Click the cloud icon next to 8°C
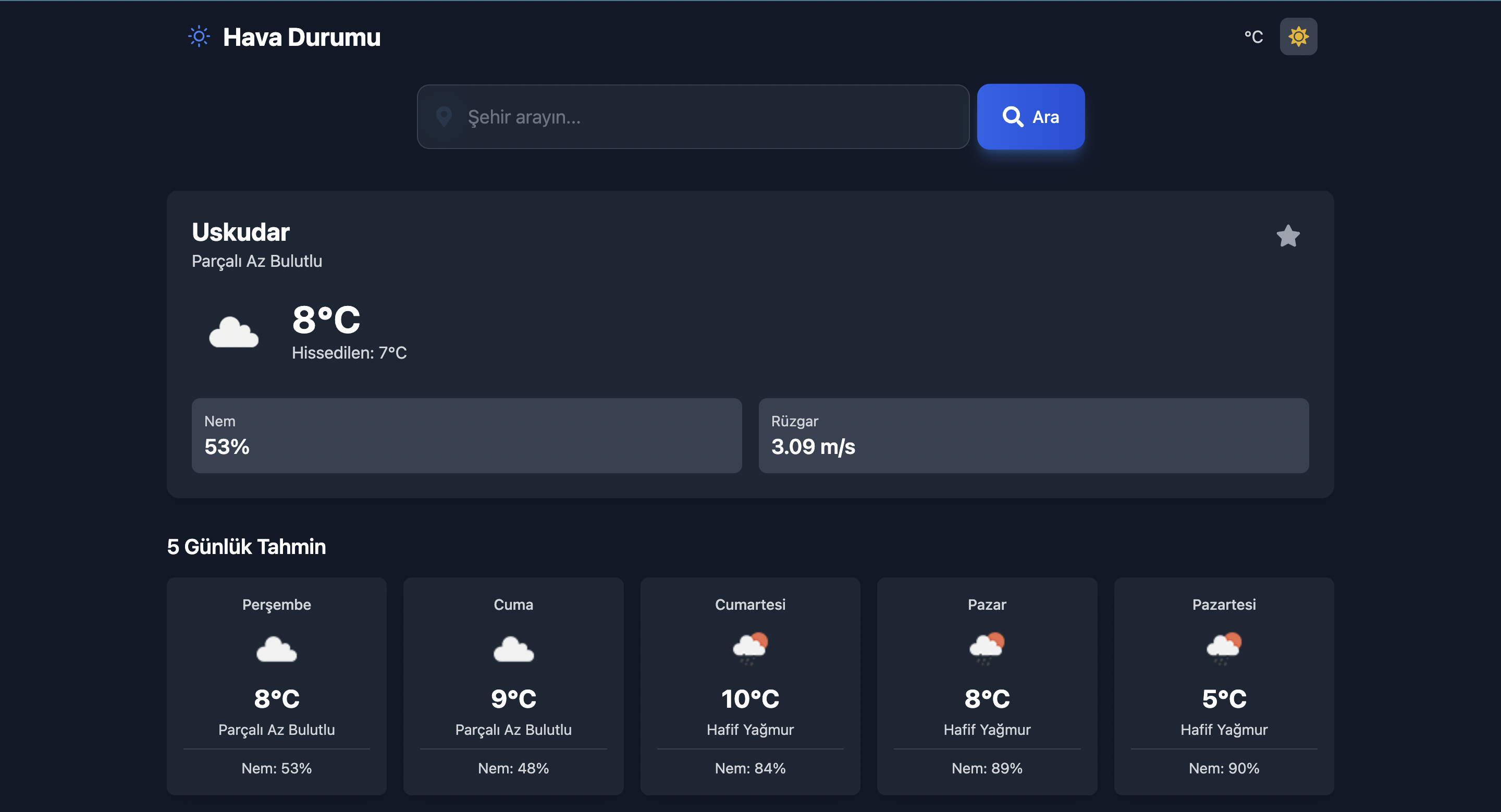 (233, 333)
